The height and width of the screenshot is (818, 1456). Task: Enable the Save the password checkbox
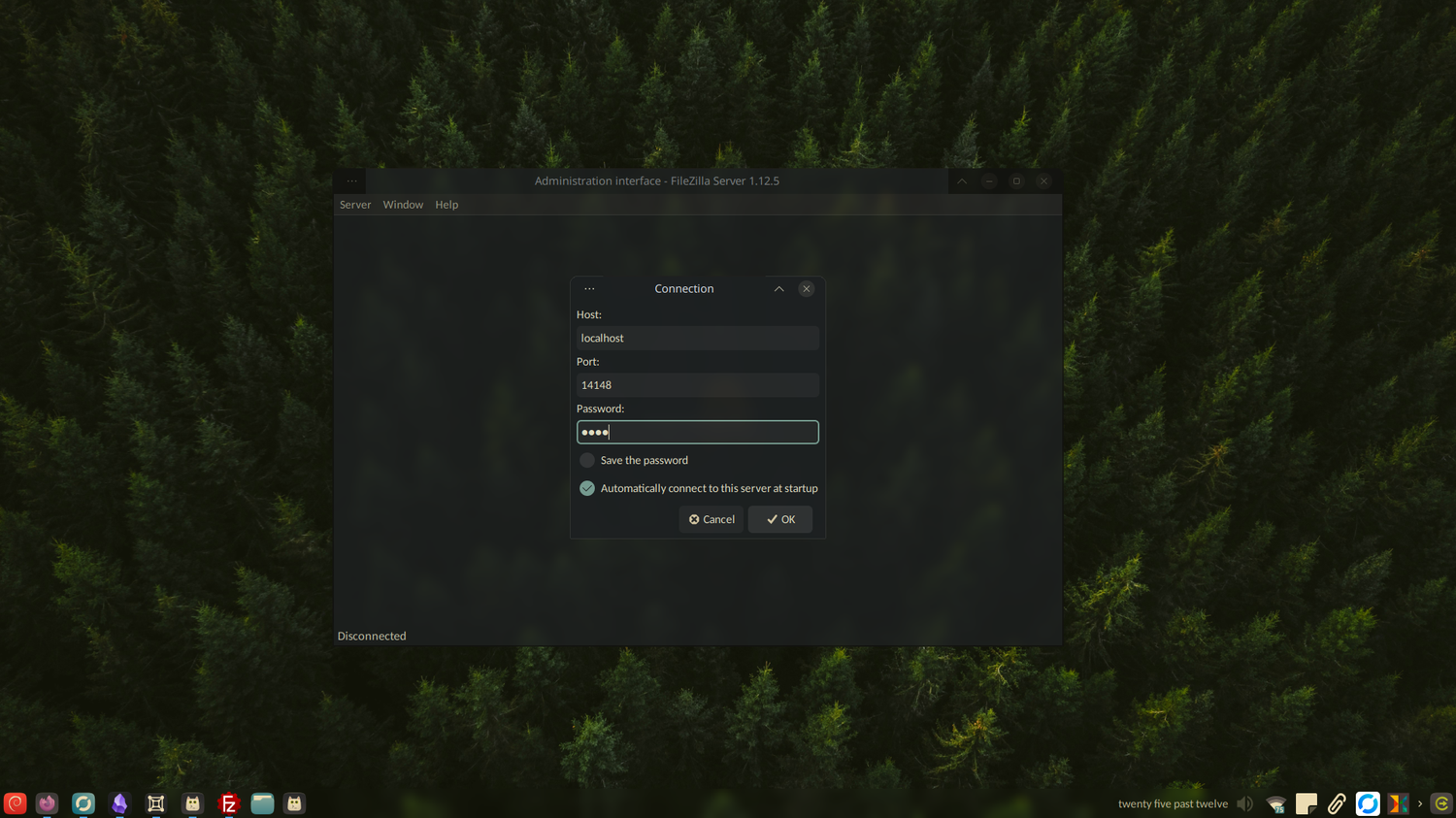pyautogui.click(x=587, y=460)
